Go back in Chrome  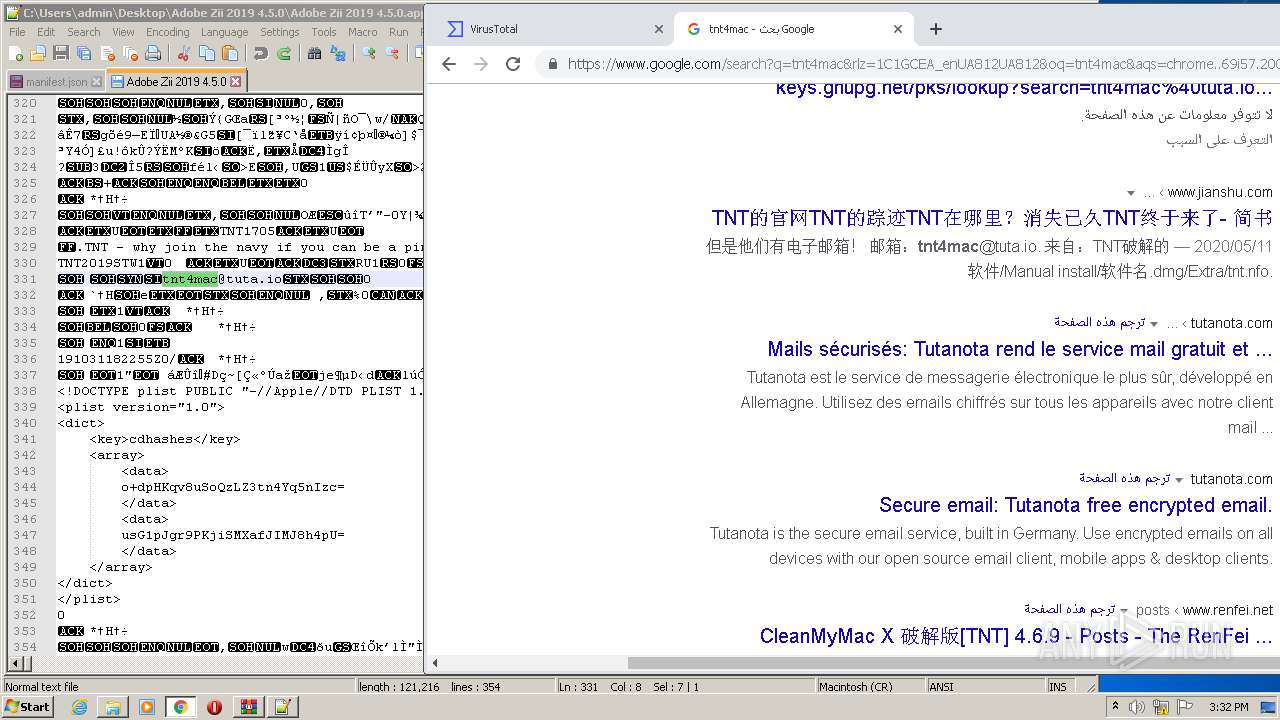(x=448, y=64)
